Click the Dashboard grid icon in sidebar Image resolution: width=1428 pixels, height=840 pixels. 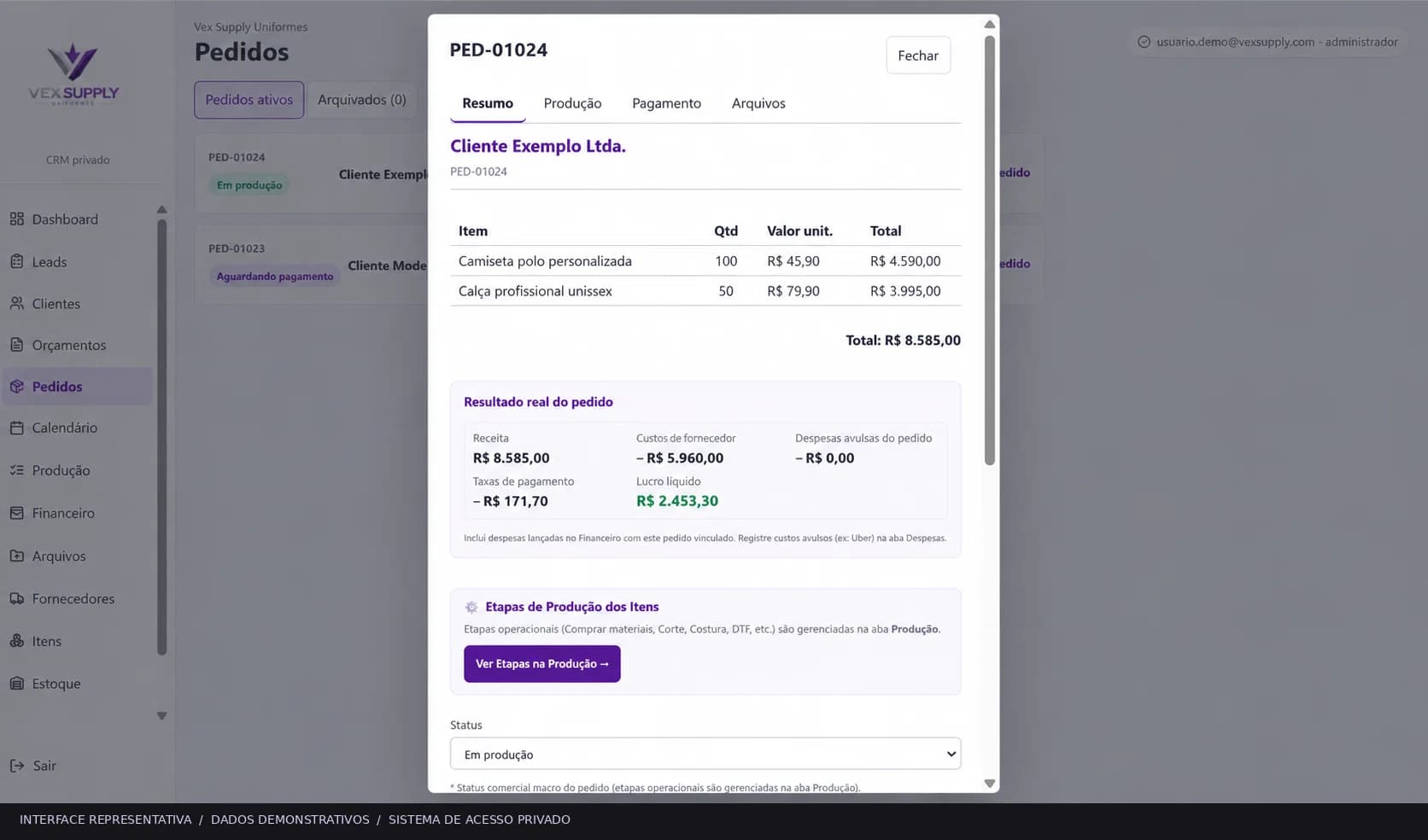[17, 219]
